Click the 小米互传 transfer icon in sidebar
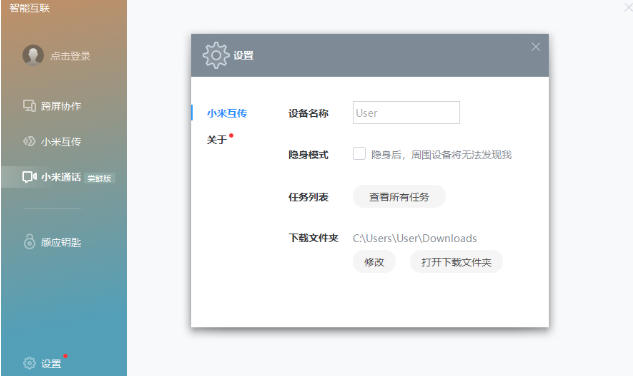Viewport: 633px width, 387px height. (x=29, y=141)
